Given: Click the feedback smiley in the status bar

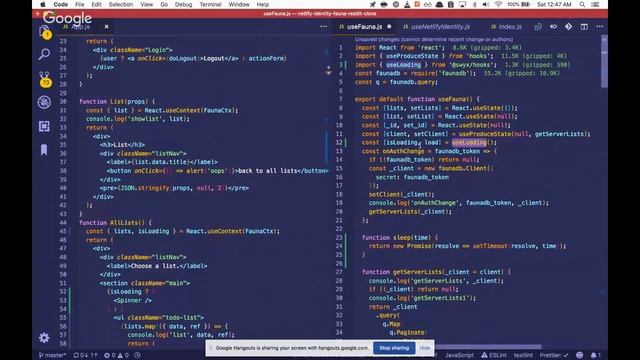Looking at the screenshot, I should [579, 356].
